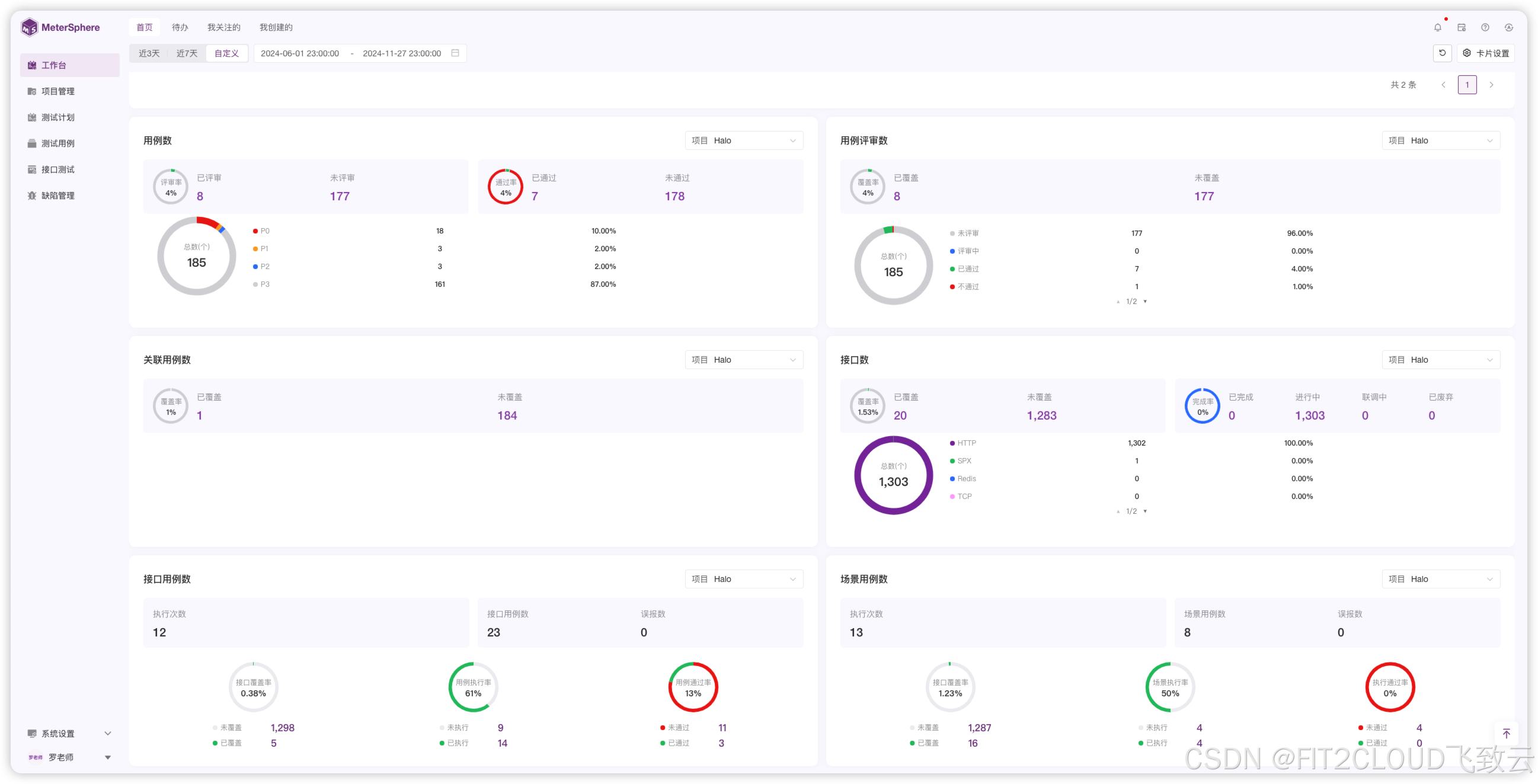
Task: Open notifications bell icon
Action: [x=1438, y=27]
